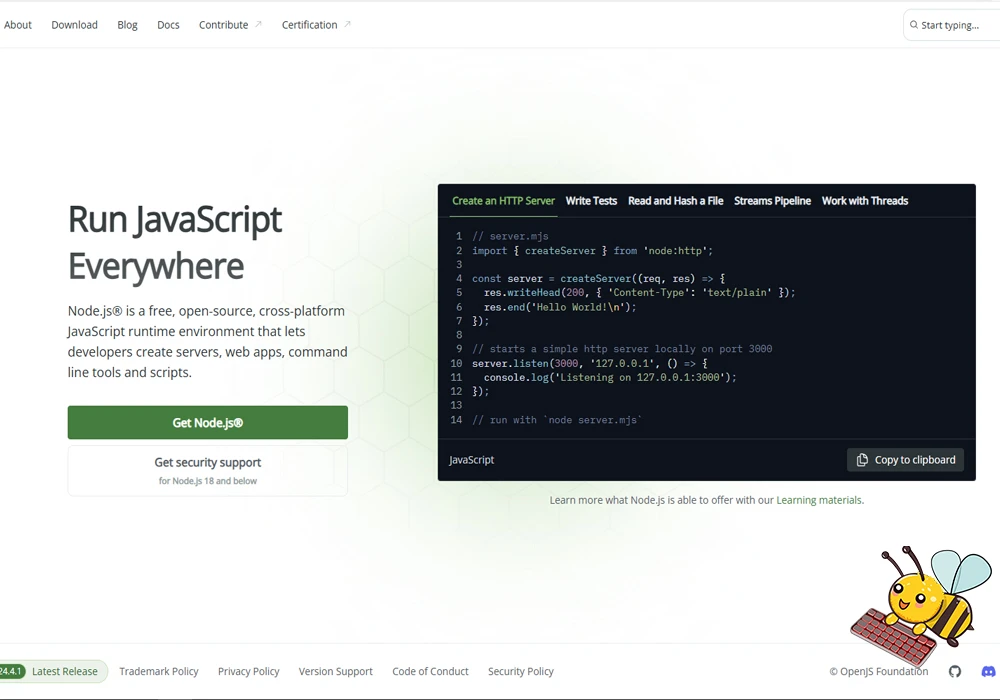Click the search magnifier icon
The height and width of the screenshot is (700, 1000).
click(914, 25)
